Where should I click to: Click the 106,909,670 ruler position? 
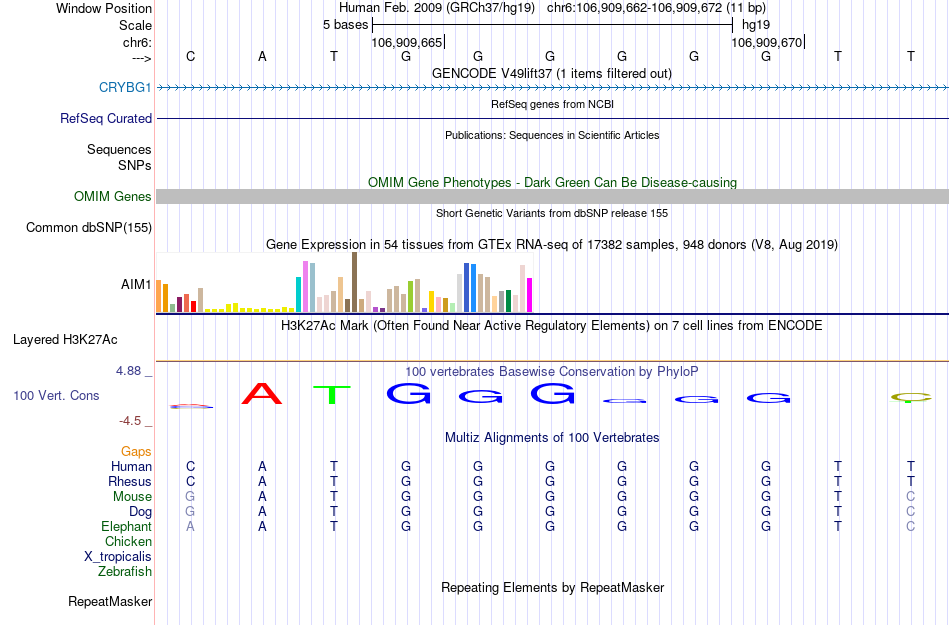767,42
